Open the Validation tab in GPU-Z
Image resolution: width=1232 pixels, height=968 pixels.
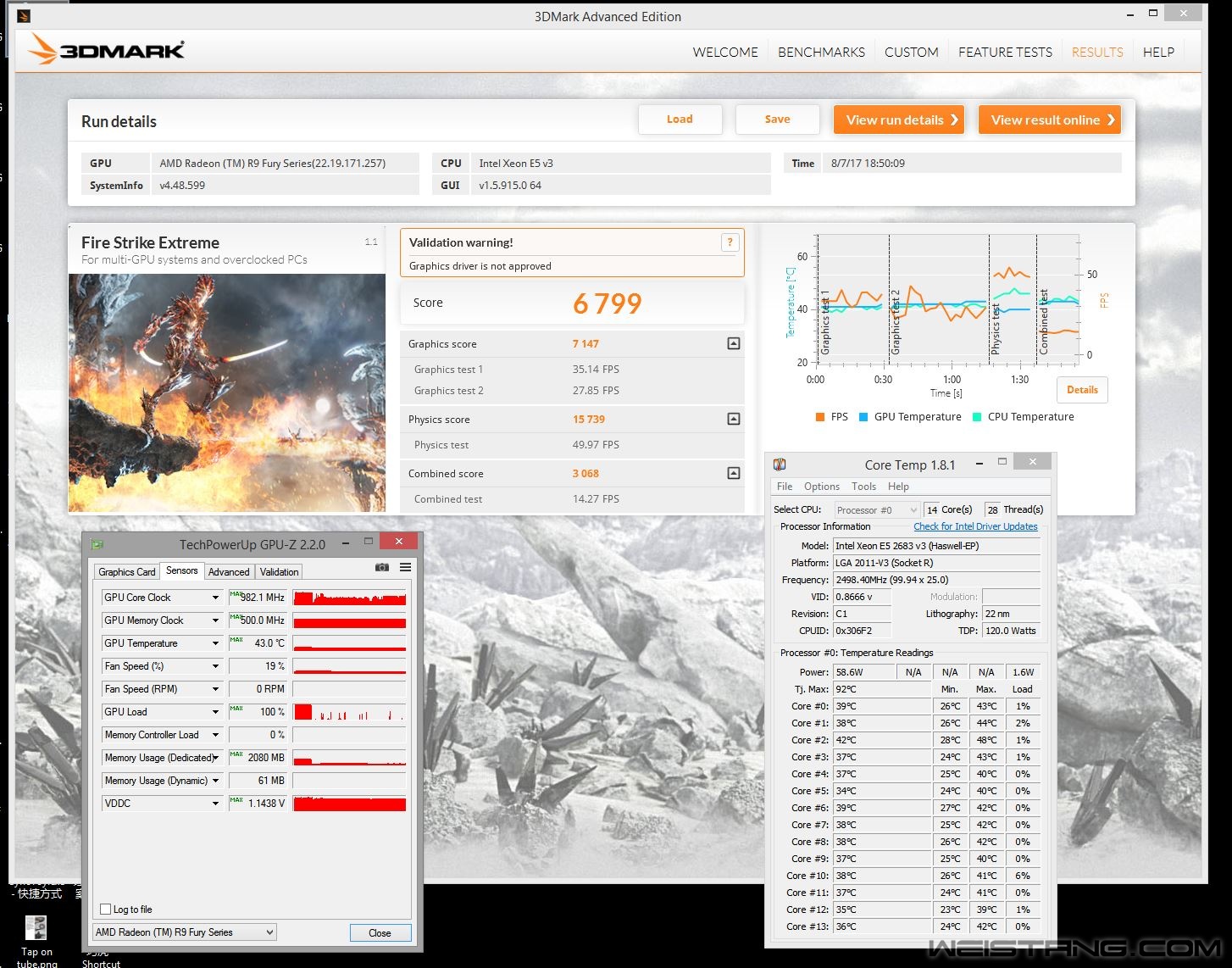[x=279, y=572]
